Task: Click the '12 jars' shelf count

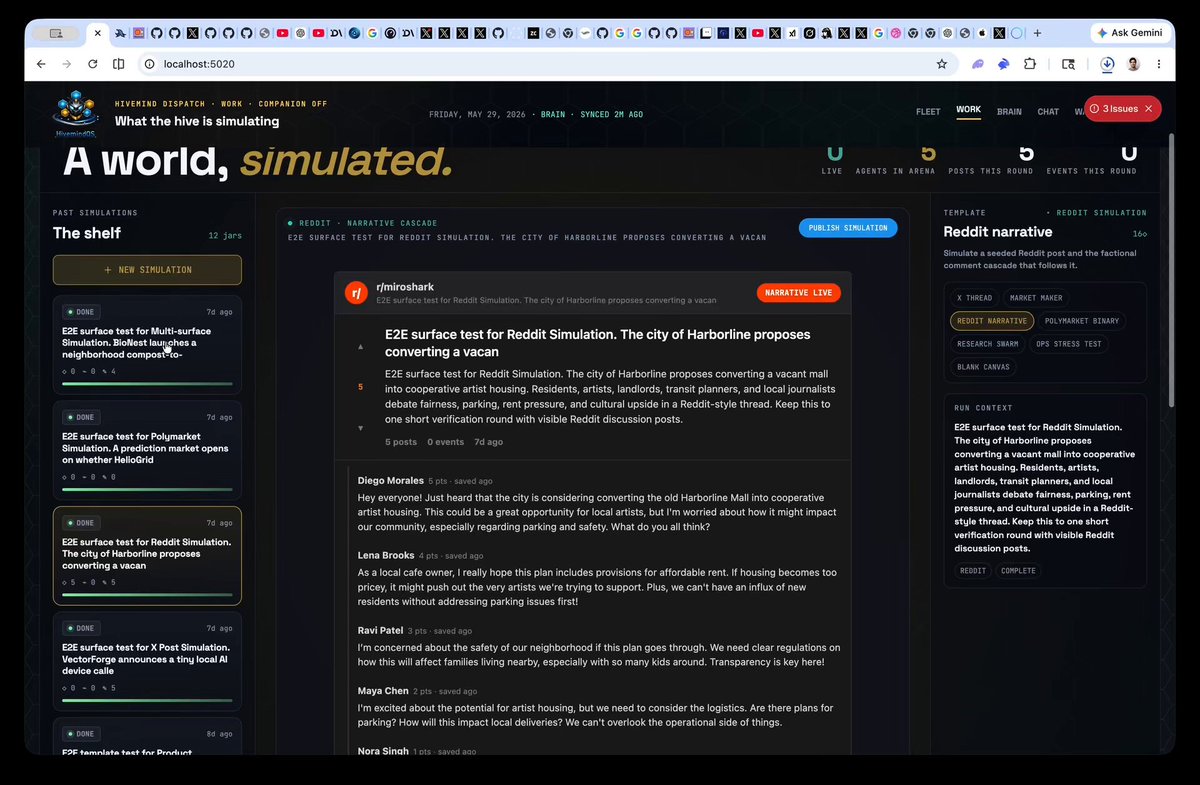Action: pos(227,236)
